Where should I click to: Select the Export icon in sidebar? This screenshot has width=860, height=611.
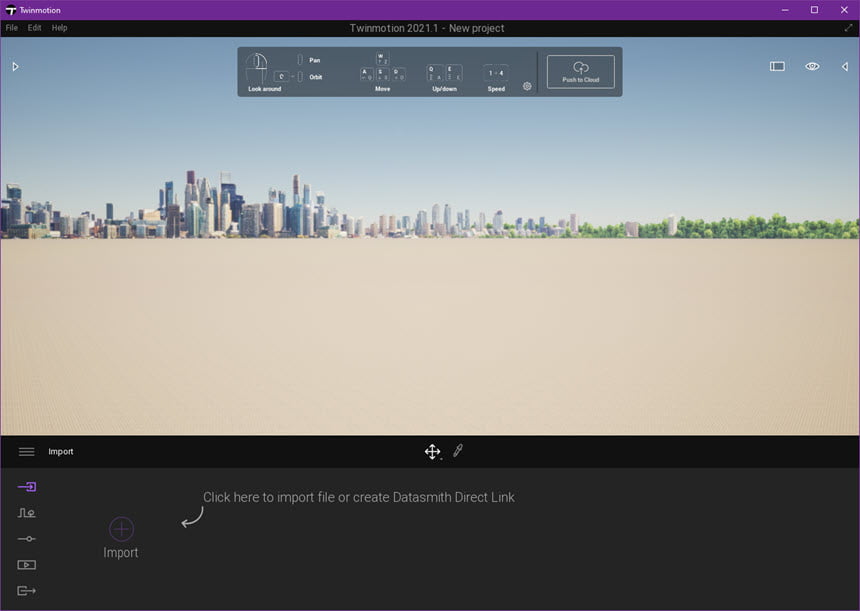26,591
